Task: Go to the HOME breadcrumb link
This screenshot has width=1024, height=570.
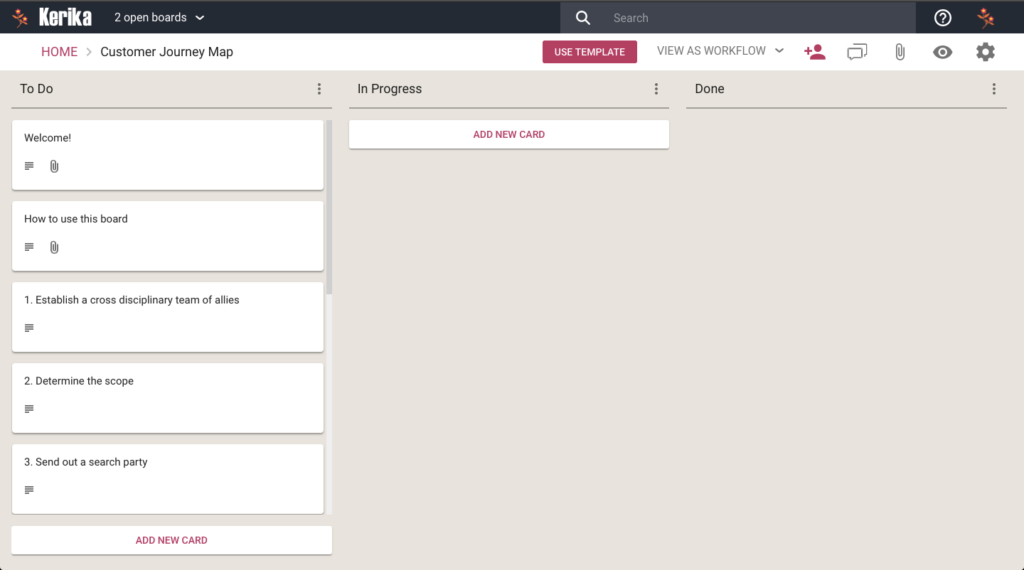Action: 59,52
